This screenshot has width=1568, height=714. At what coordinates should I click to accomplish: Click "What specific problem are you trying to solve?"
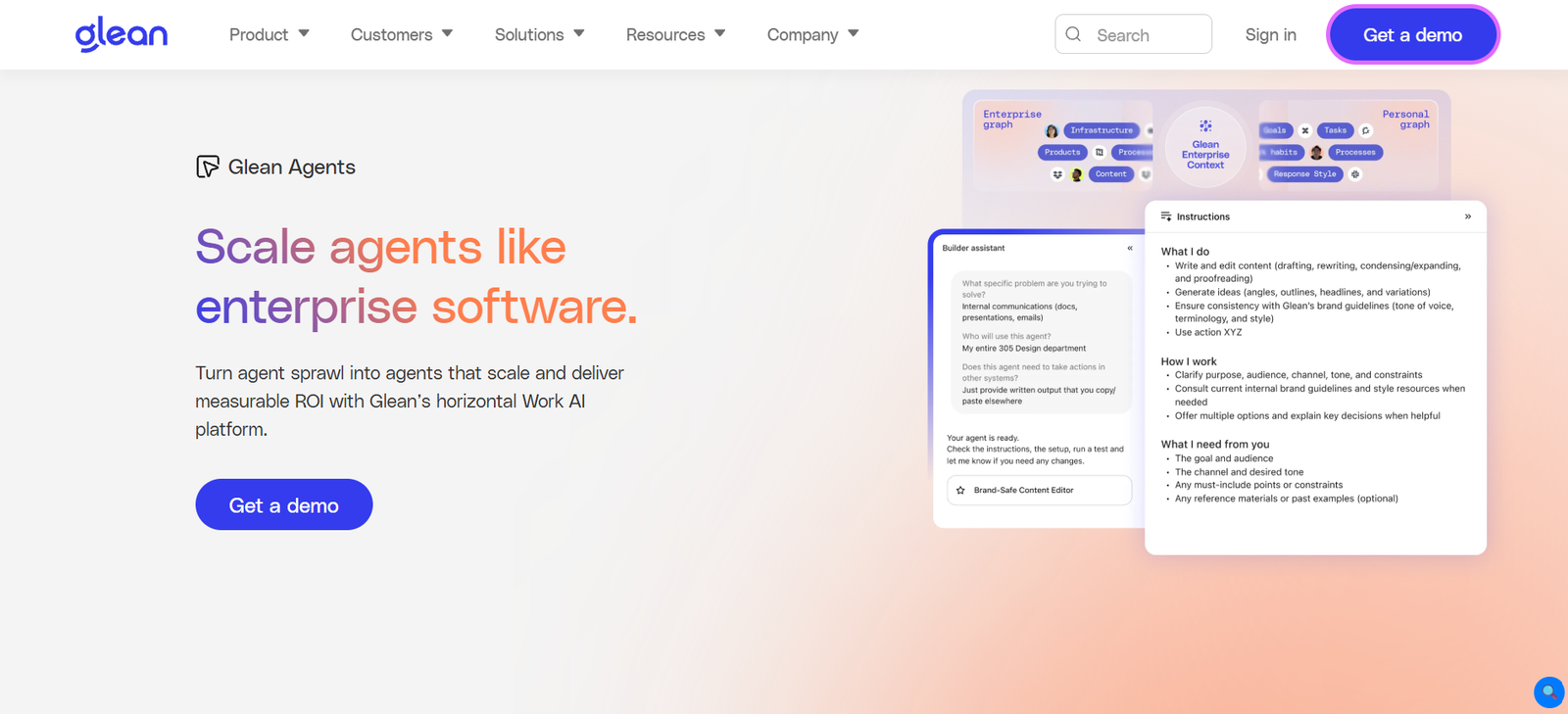click(1035, 289)
